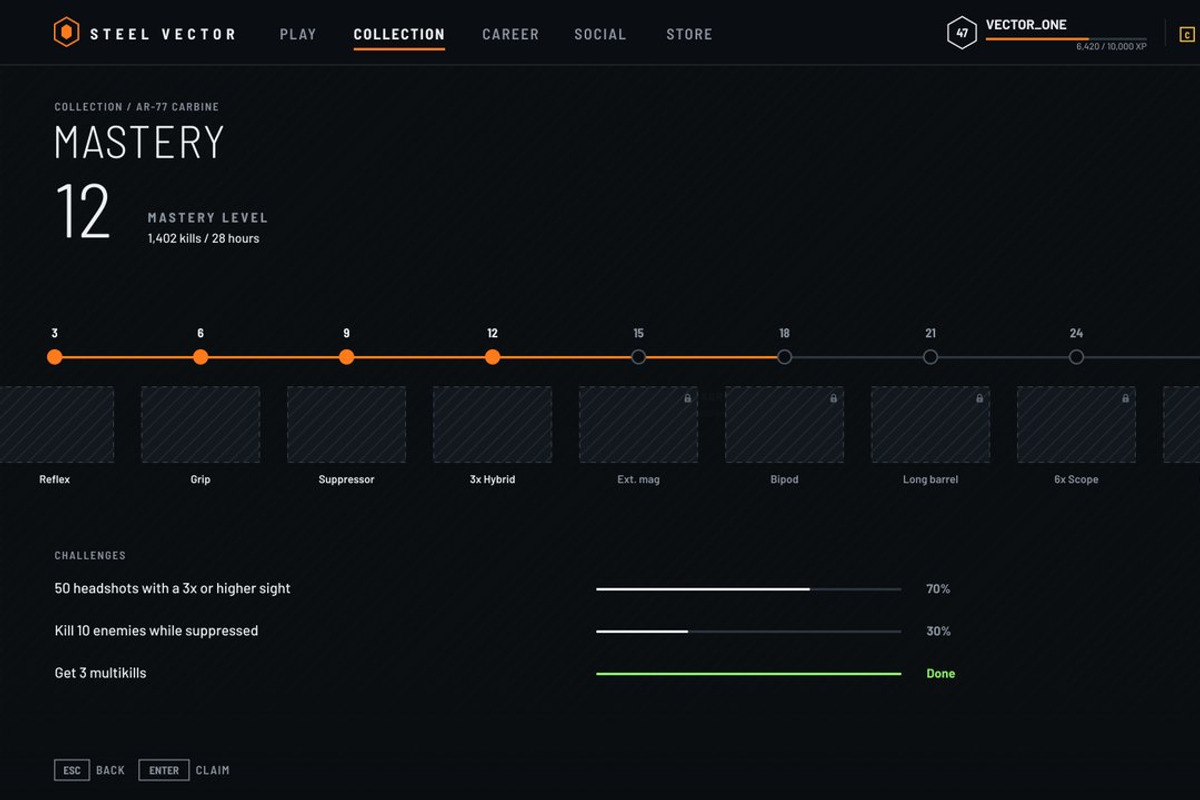This screenshot has width=1200, height=800.
Task: Click the ESC Back button
Action: [x=90, y=770]
